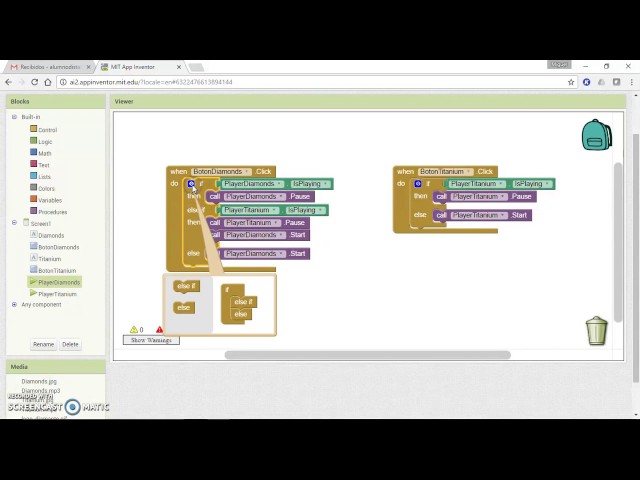Open BotonDiamonds dropdown in the when block
640x480 pixels.
221,171
